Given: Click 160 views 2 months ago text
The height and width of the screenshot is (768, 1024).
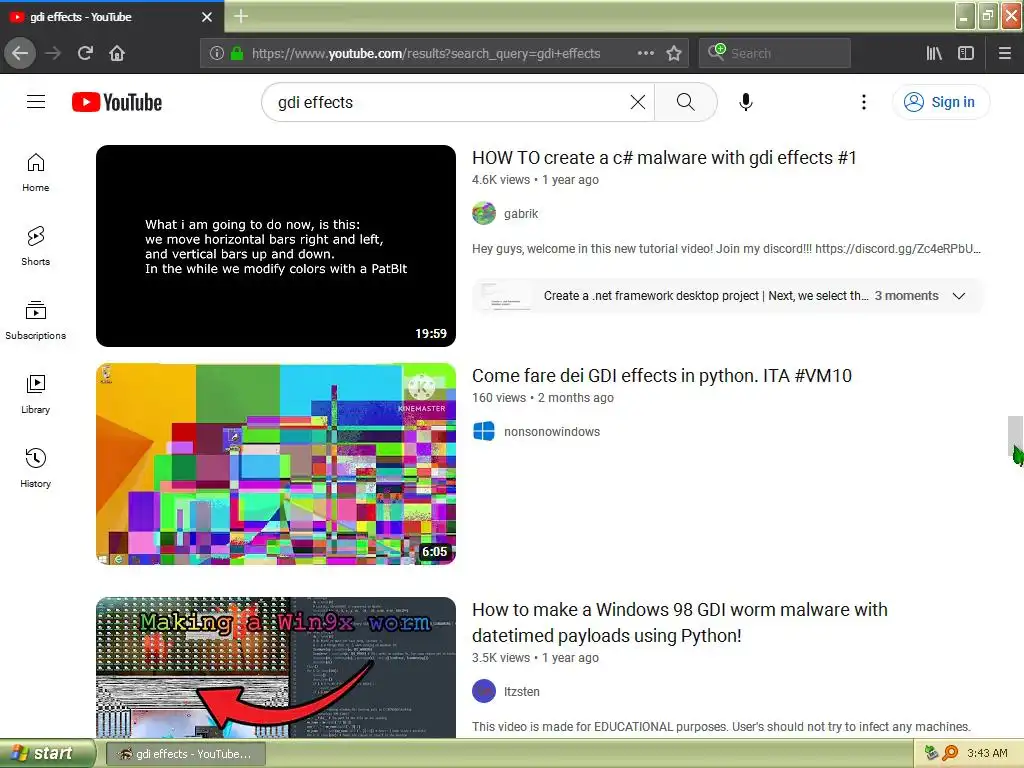Looking at the screenshot, I should (x=543, y=398).
